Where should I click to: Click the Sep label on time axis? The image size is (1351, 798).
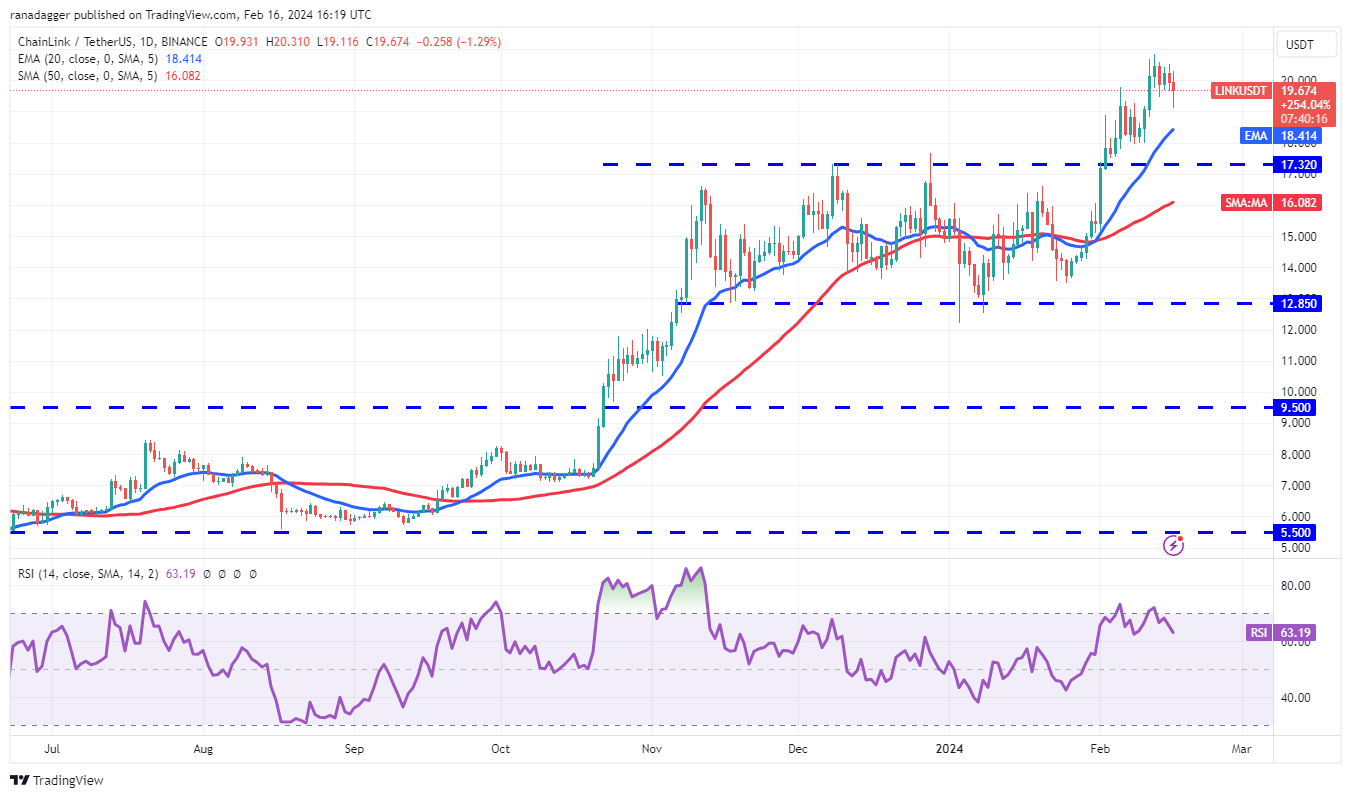(x=352, y=748)
